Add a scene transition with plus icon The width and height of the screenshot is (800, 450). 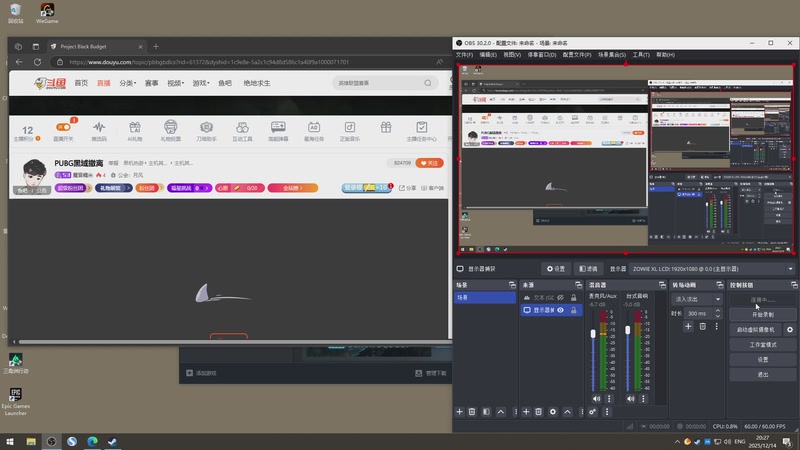688,327
